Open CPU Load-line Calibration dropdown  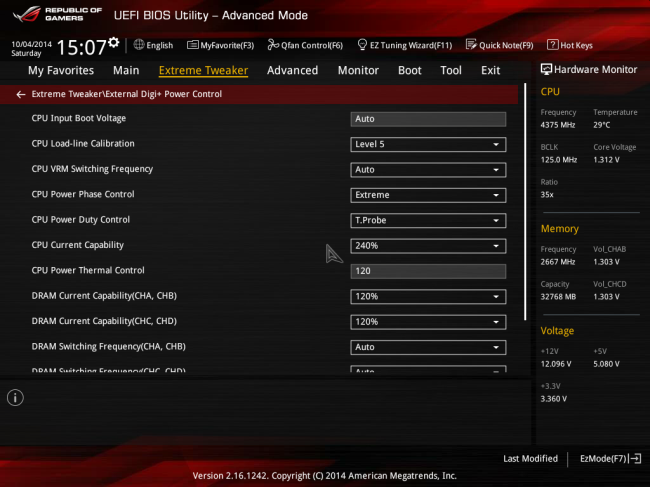coord(428,144)
